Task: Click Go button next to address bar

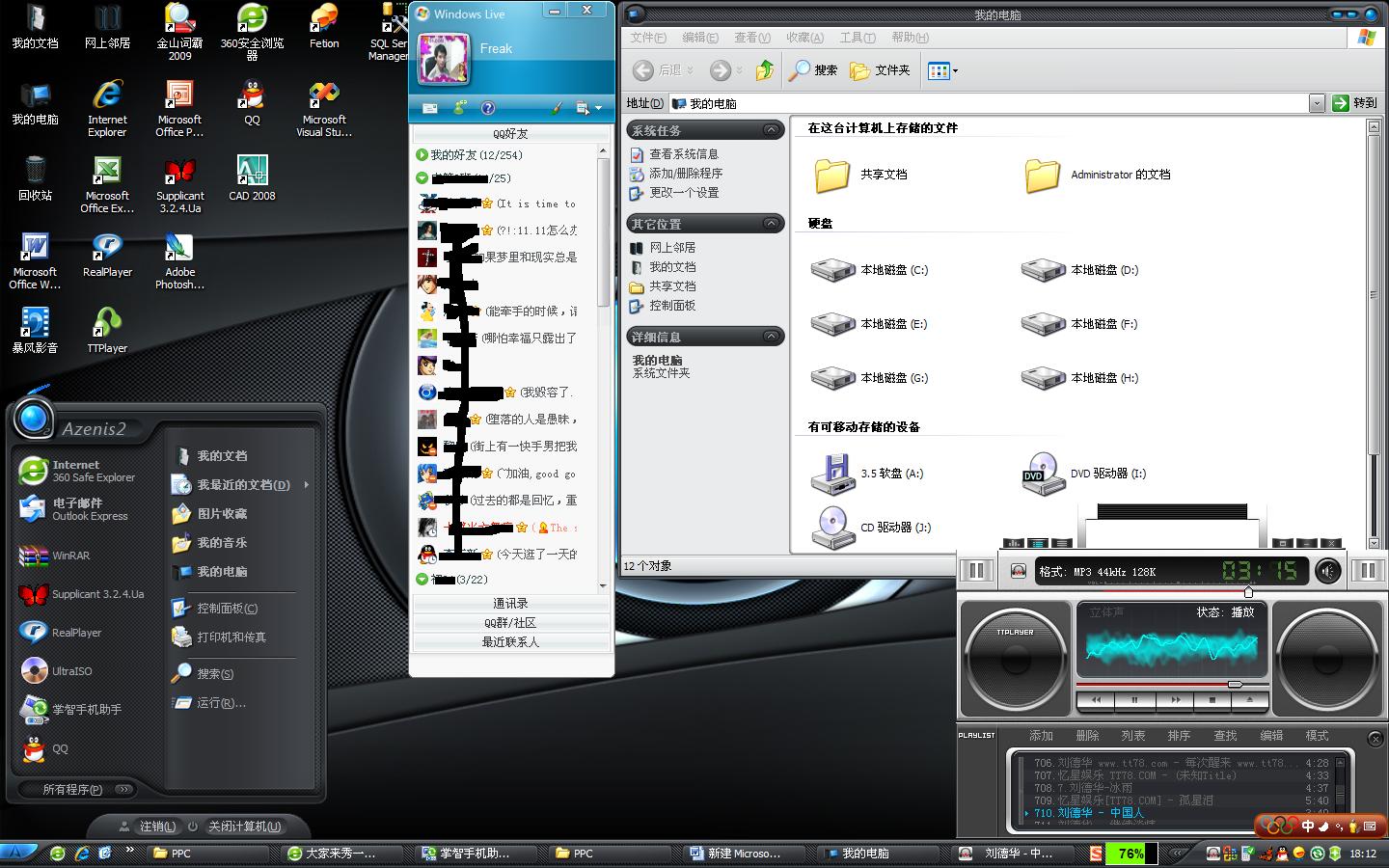Action: point(1356,103)
